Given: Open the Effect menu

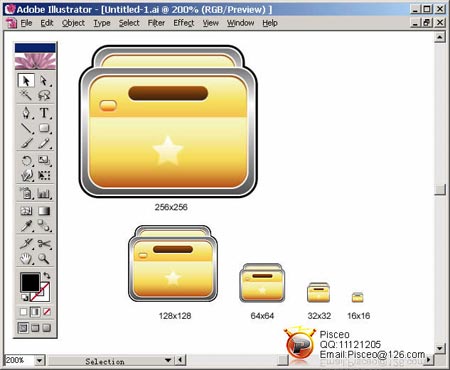Looking at the screenshot, I should pos(184,23).
